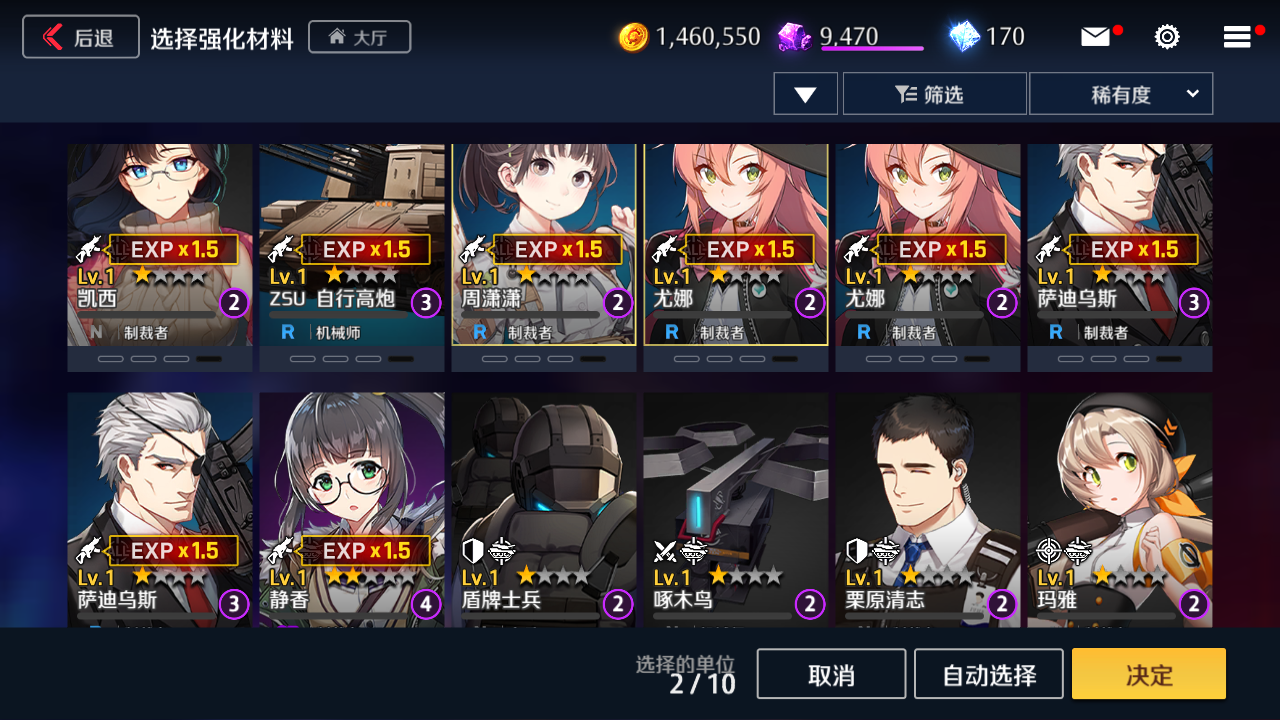
Task: Open the settings gear icon
Action: coord(1167,37)
